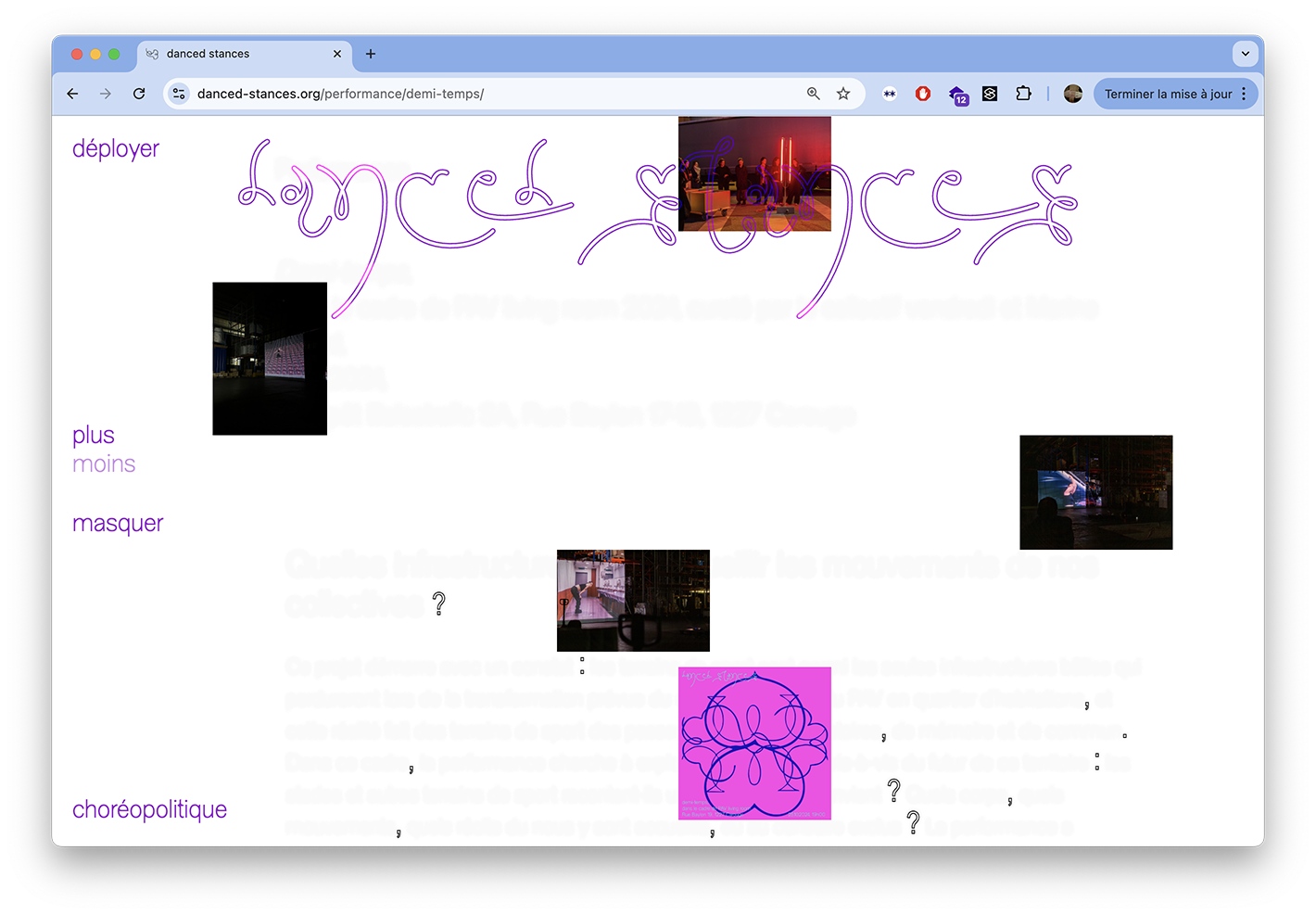Image resolution: width=1316 pixels, height=915 pixels.
Task: Click the moins link
Action: [104, 464]
